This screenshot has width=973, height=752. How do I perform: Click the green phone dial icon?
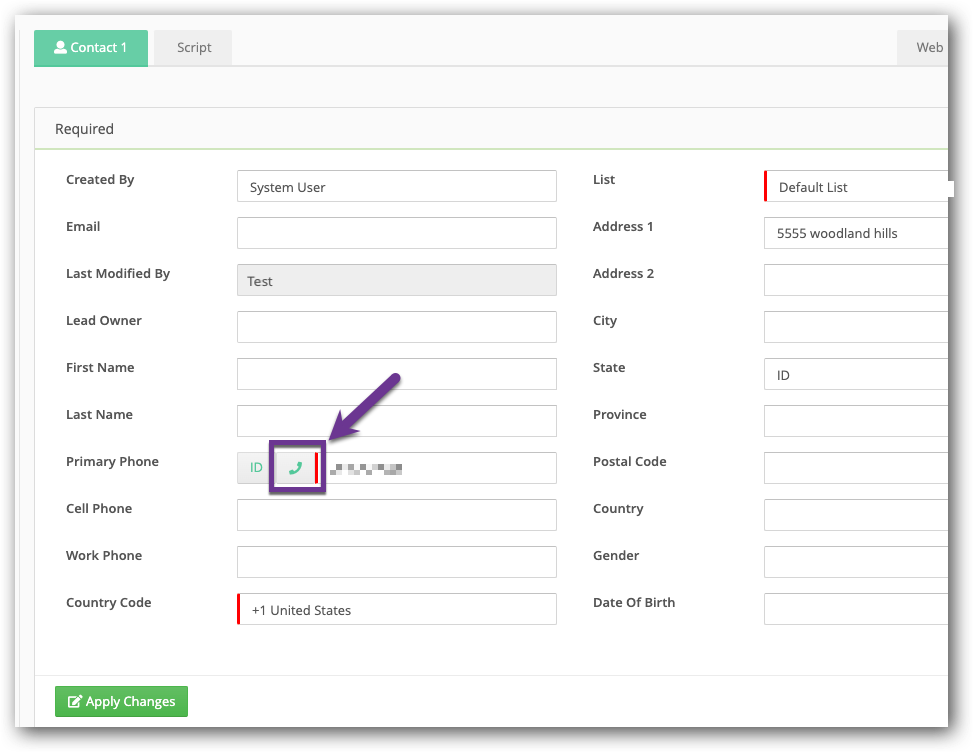point(296,468)
